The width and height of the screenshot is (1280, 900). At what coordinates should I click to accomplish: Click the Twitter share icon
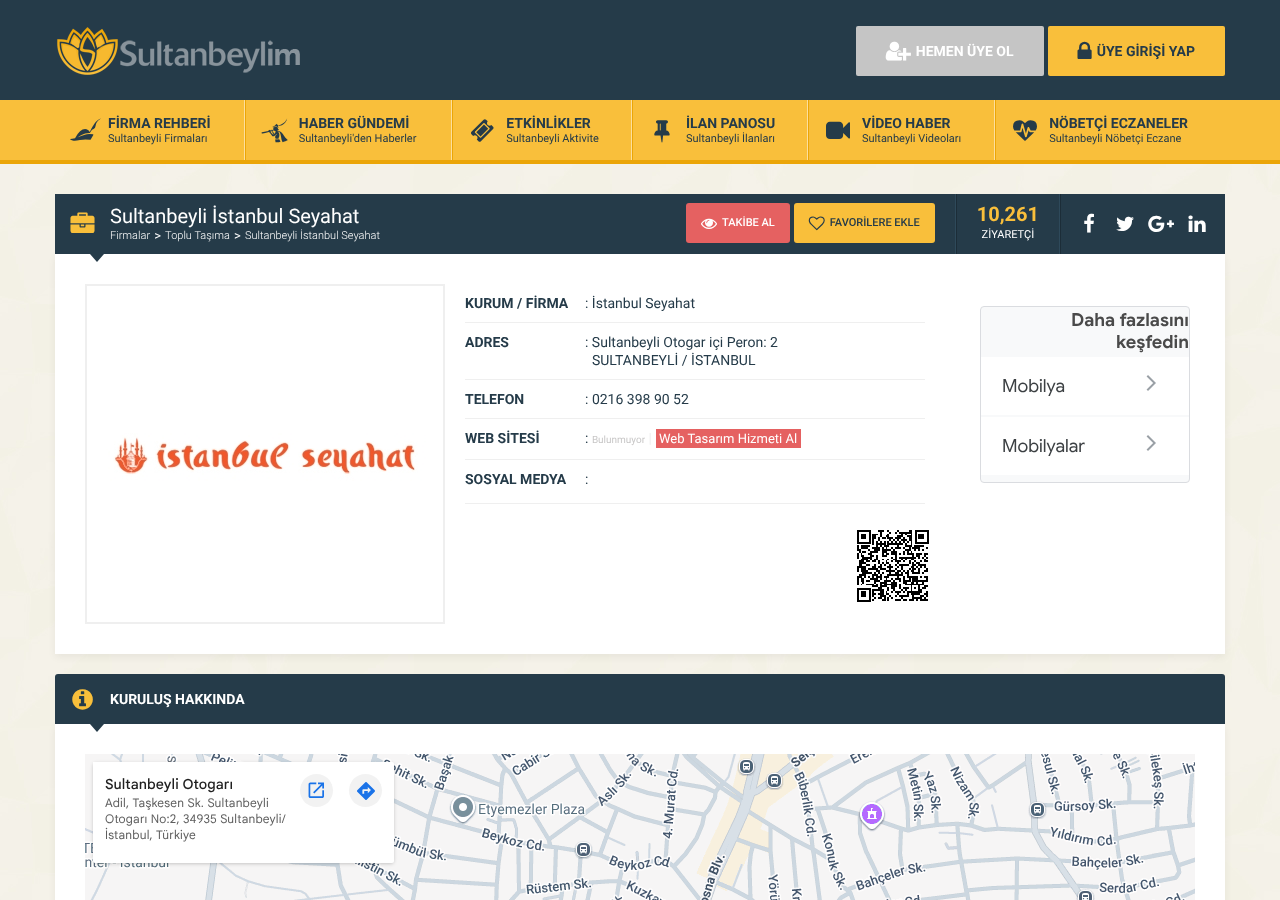(x=1125, y=224)
